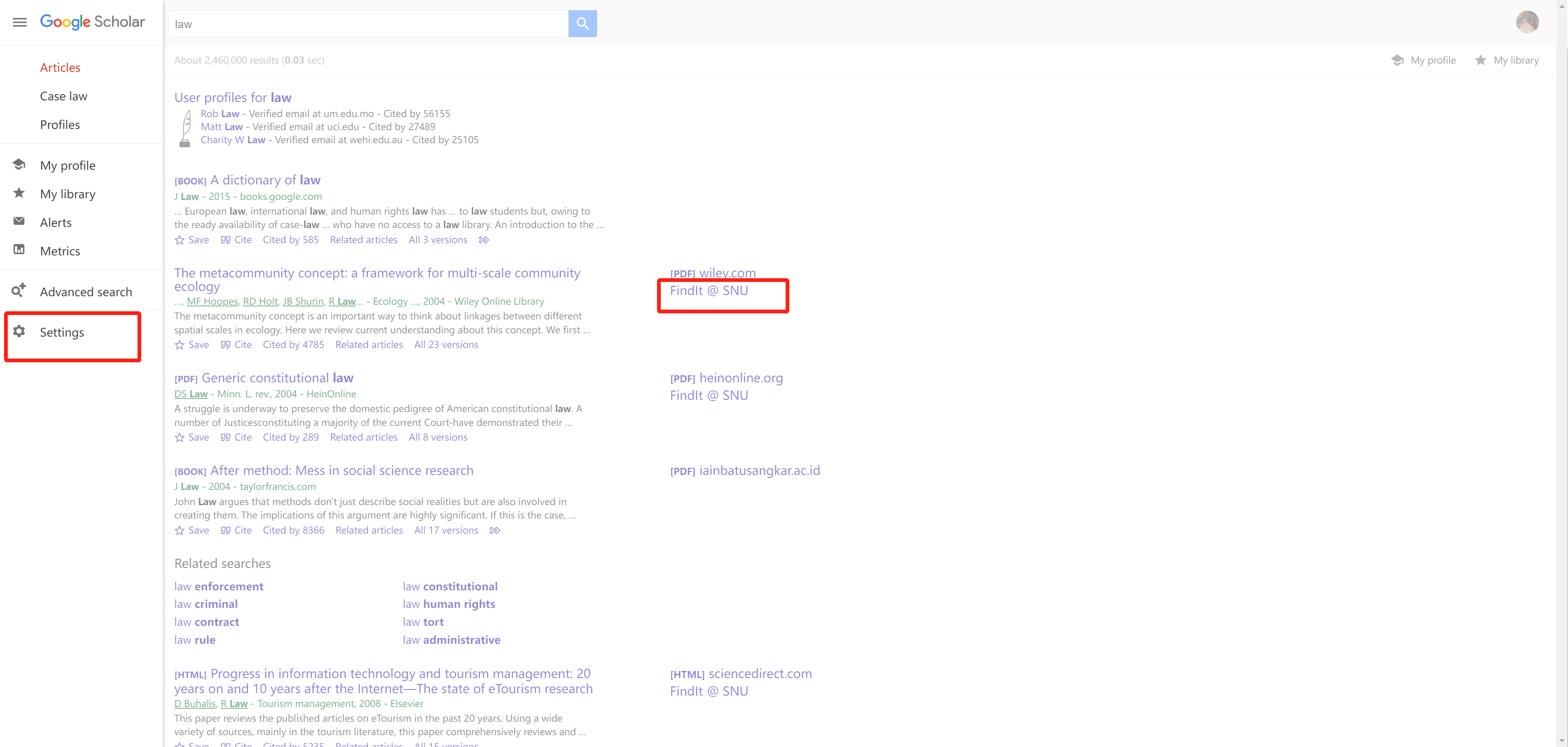
Task: Open author D Buhalis link
Action: [195, 704]
